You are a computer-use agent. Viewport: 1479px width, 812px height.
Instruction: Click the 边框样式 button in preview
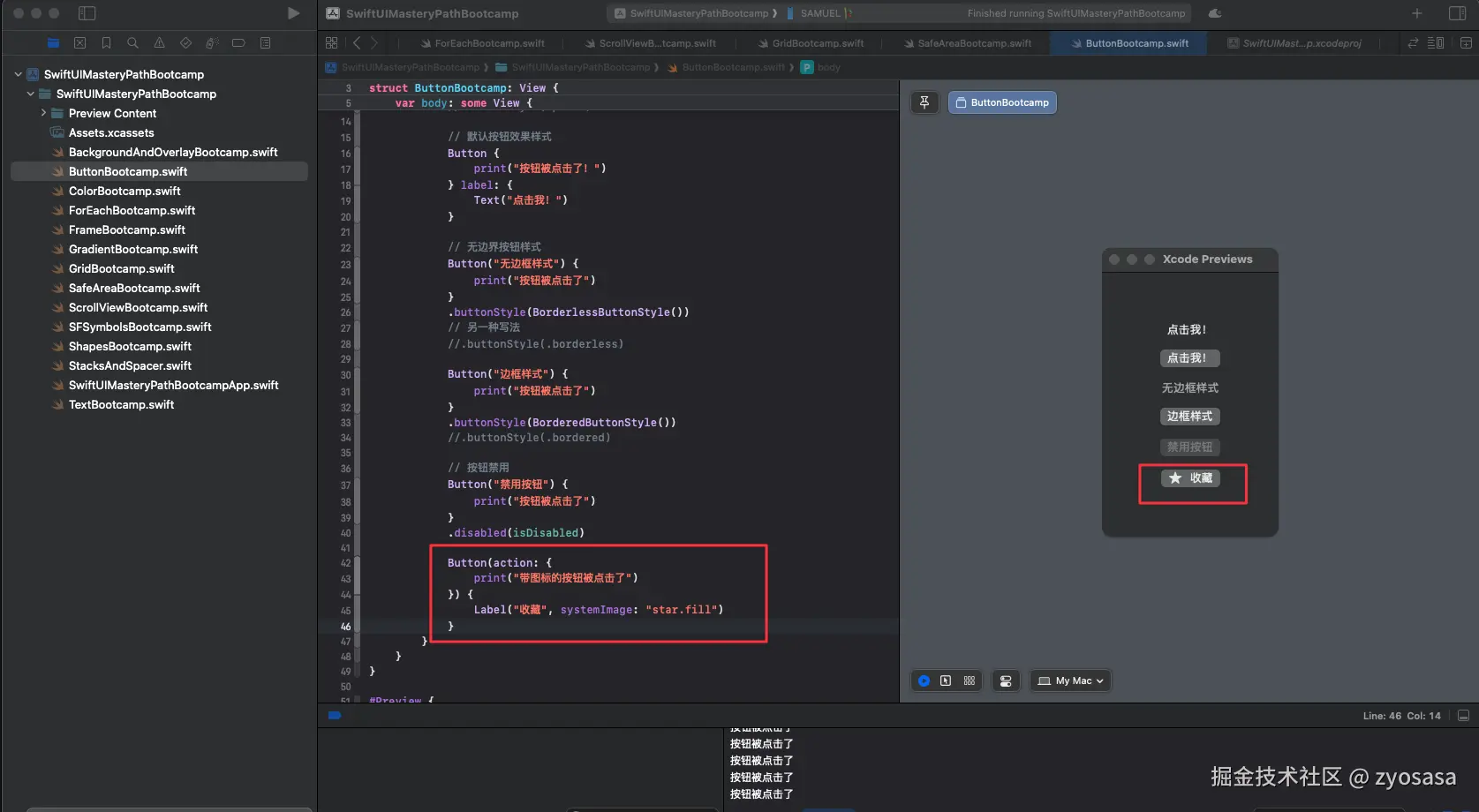pos(1189,417)
